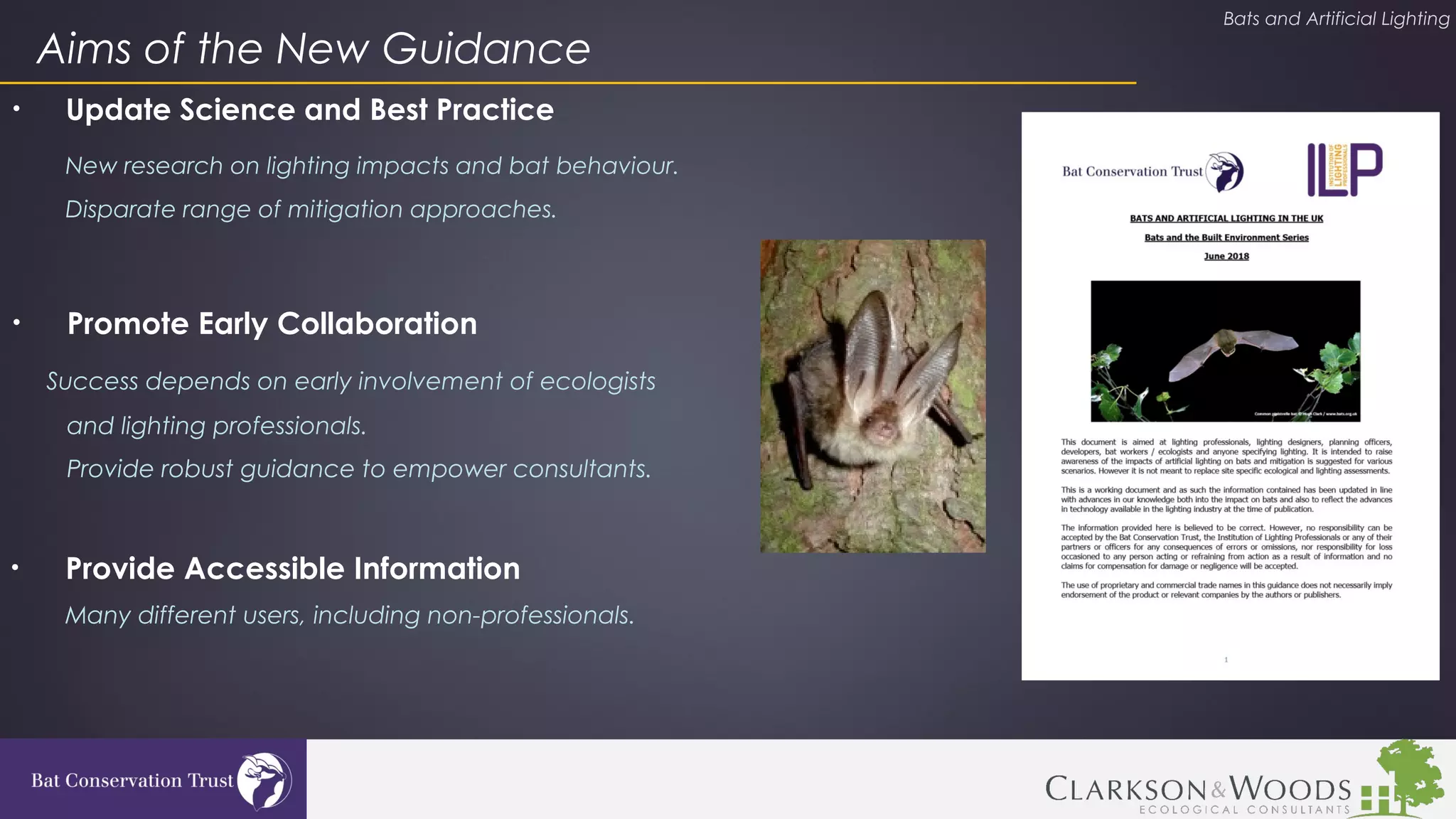Click 'New research on lighting impacts' line
The image size is (1456, 819).
click(371, 166)
